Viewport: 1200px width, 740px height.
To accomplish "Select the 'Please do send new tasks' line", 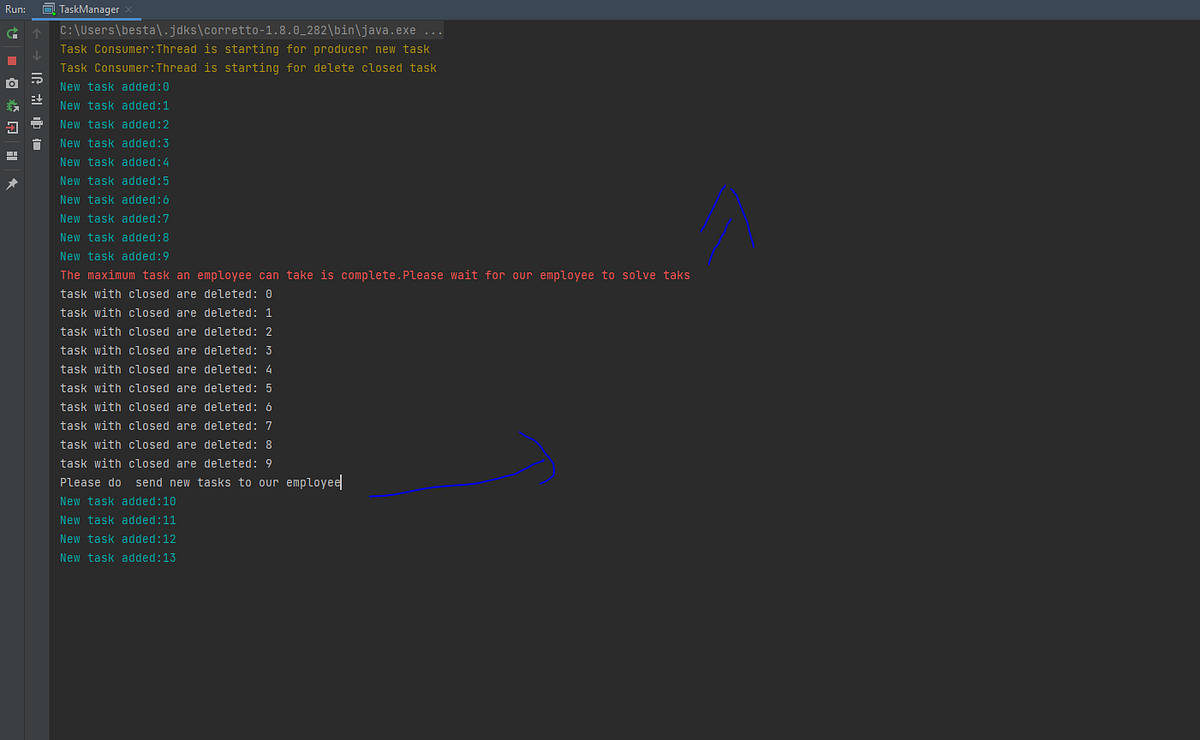I will pyautogui.click(x=198, y=482).
